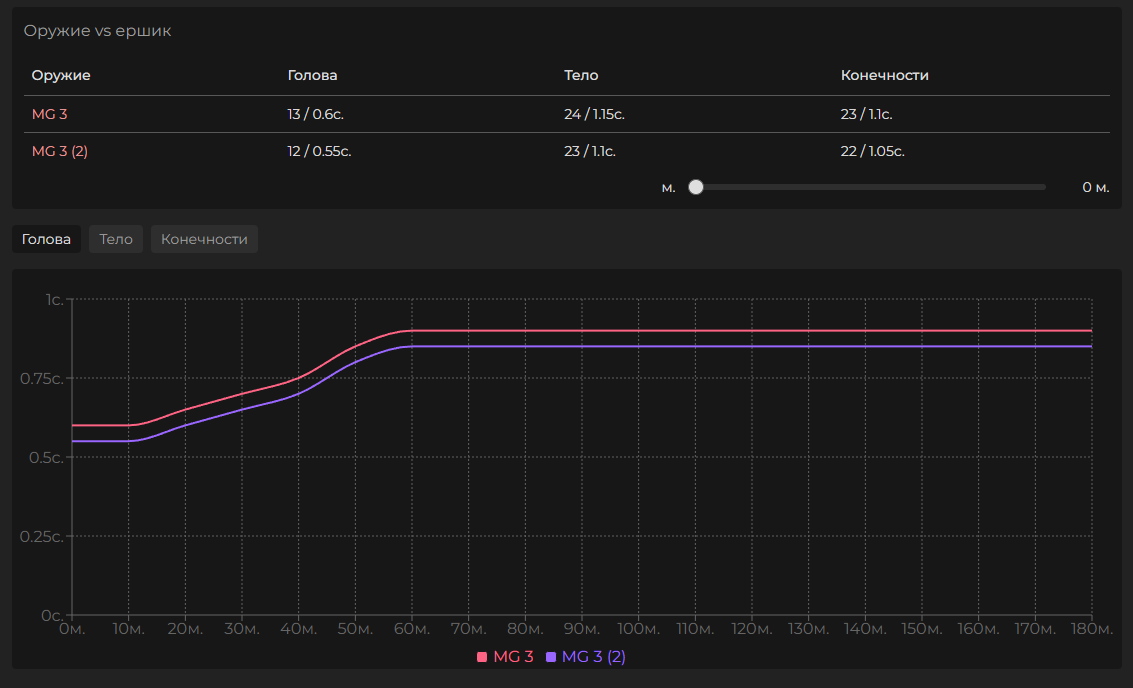Switch to the Тело chart tab

(x=116, y=239)
